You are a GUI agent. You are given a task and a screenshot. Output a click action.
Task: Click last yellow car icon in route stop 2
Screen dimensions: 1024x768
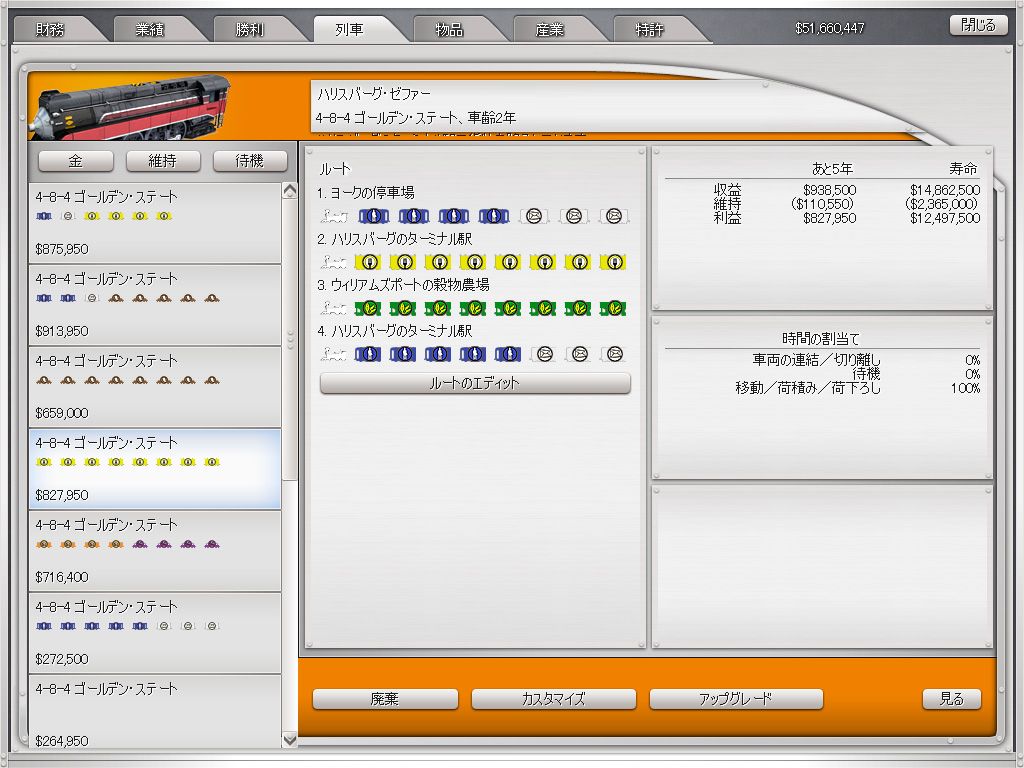pyautogui.click(x=613, y=262)
